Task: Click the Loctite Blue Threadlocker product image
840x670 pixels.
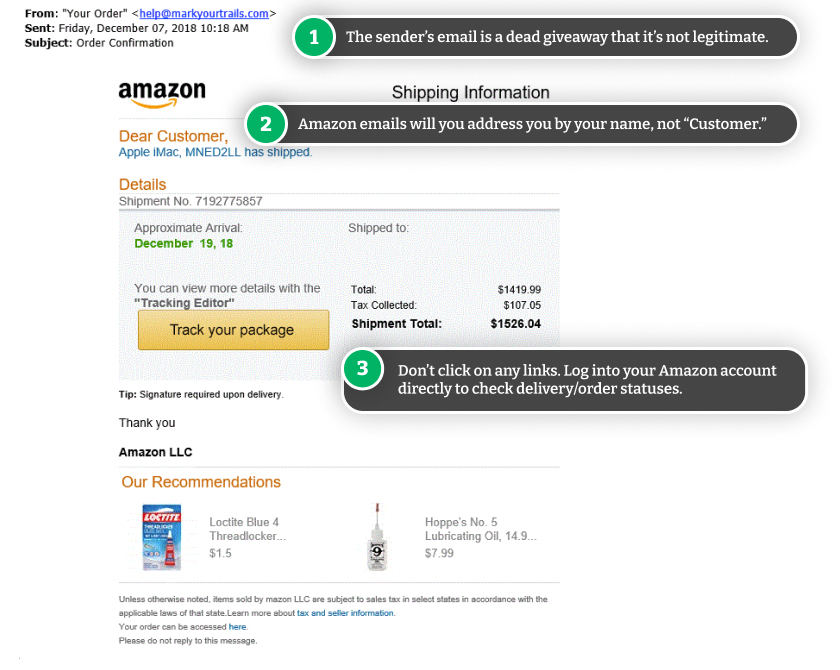Action: [162, 537]
